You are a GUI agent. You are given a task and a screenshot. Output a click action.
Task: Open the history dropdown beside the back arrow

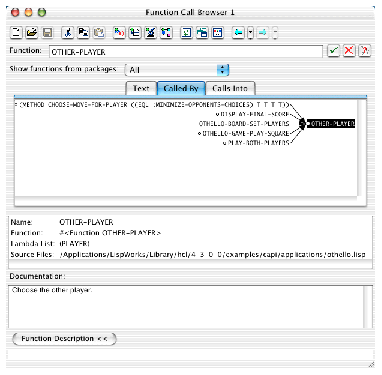click(x=250, y=33)
